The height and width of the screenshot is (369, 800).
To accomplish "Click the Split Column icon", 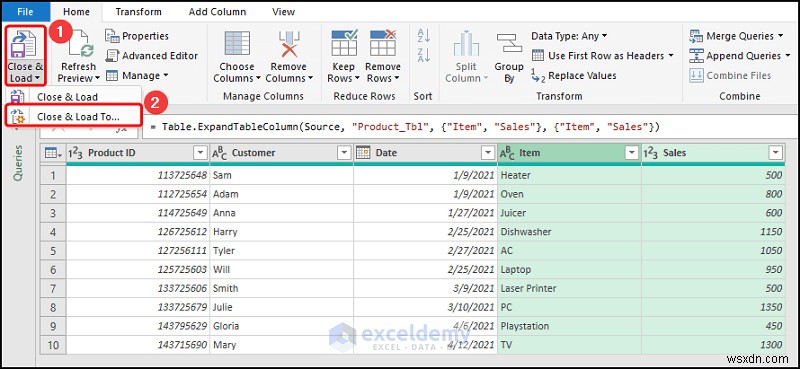I will [466, 43].
